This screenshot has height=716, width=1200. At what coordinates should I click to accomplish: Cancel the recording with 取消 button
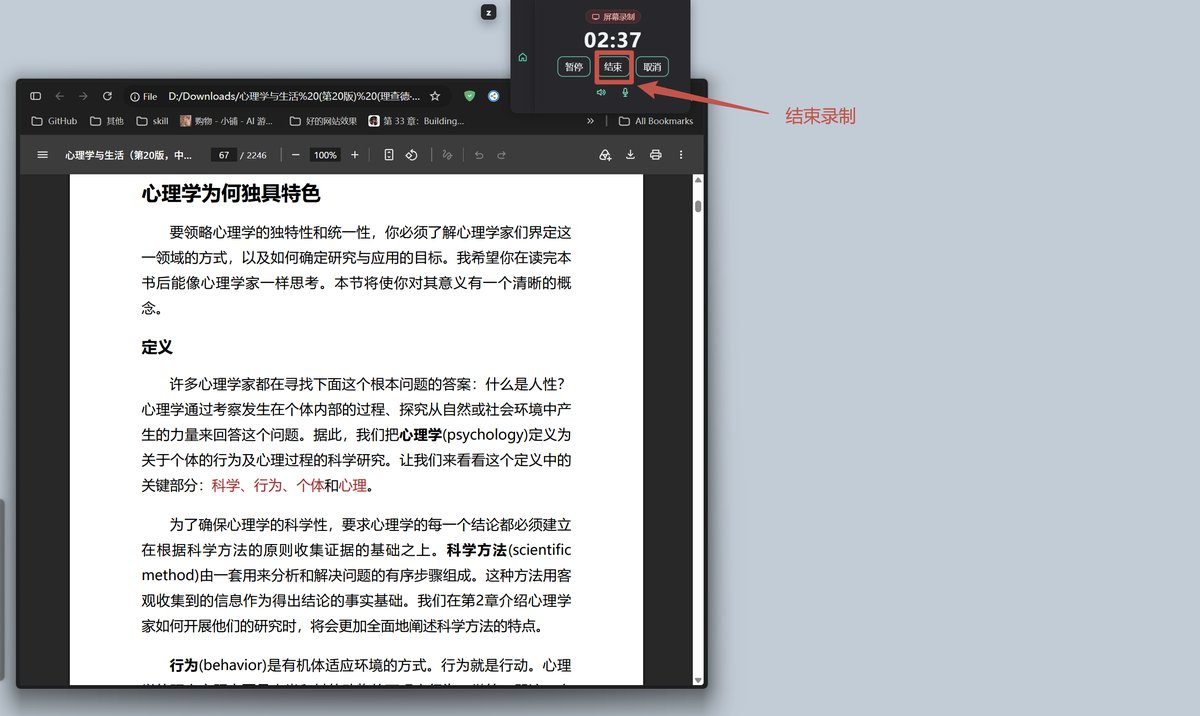pyautogui.click(x=652, y=67)
